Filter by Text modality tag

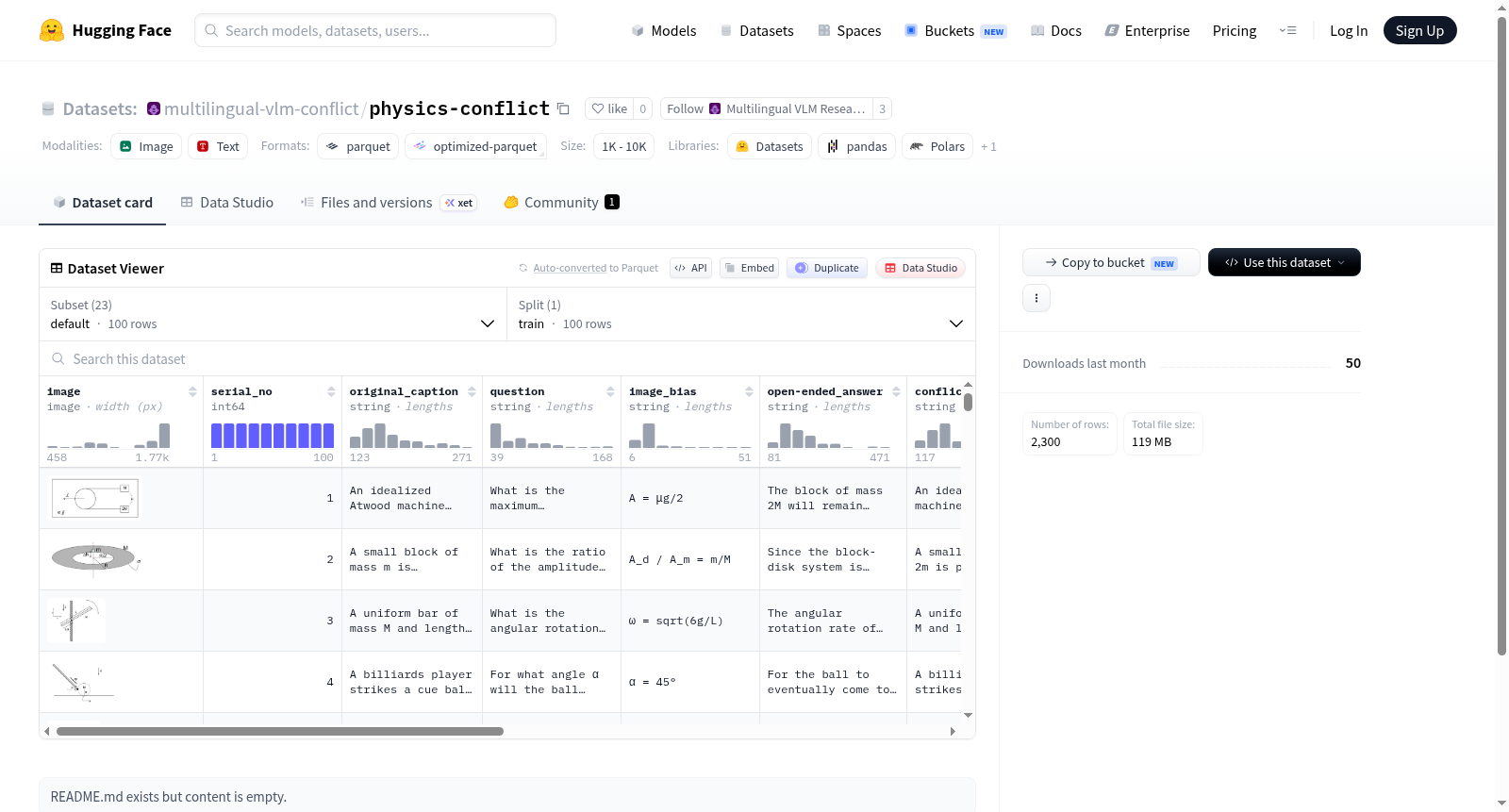218,146
